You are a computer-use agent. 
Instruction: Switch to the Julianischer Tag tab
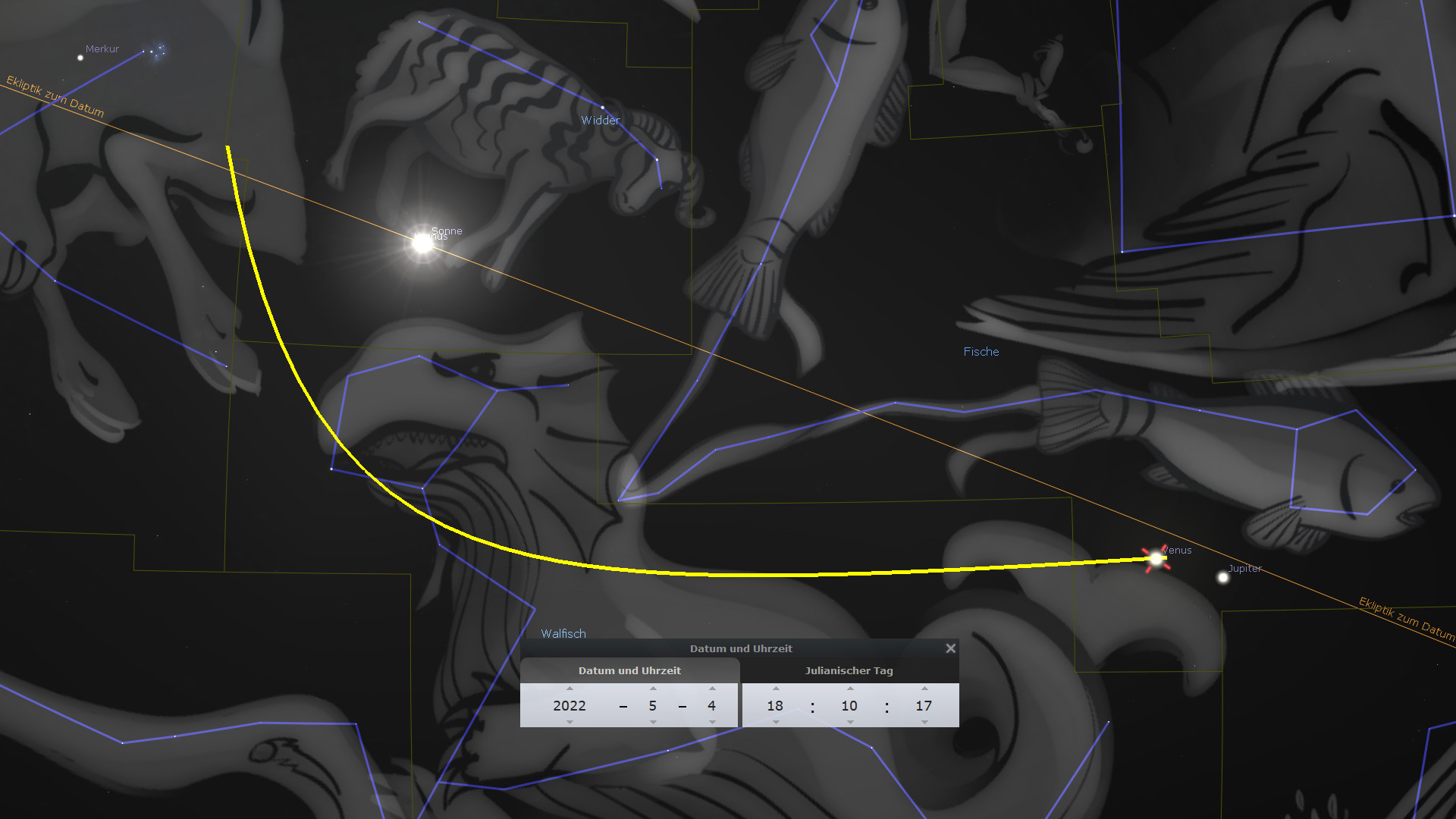point(849,670)
